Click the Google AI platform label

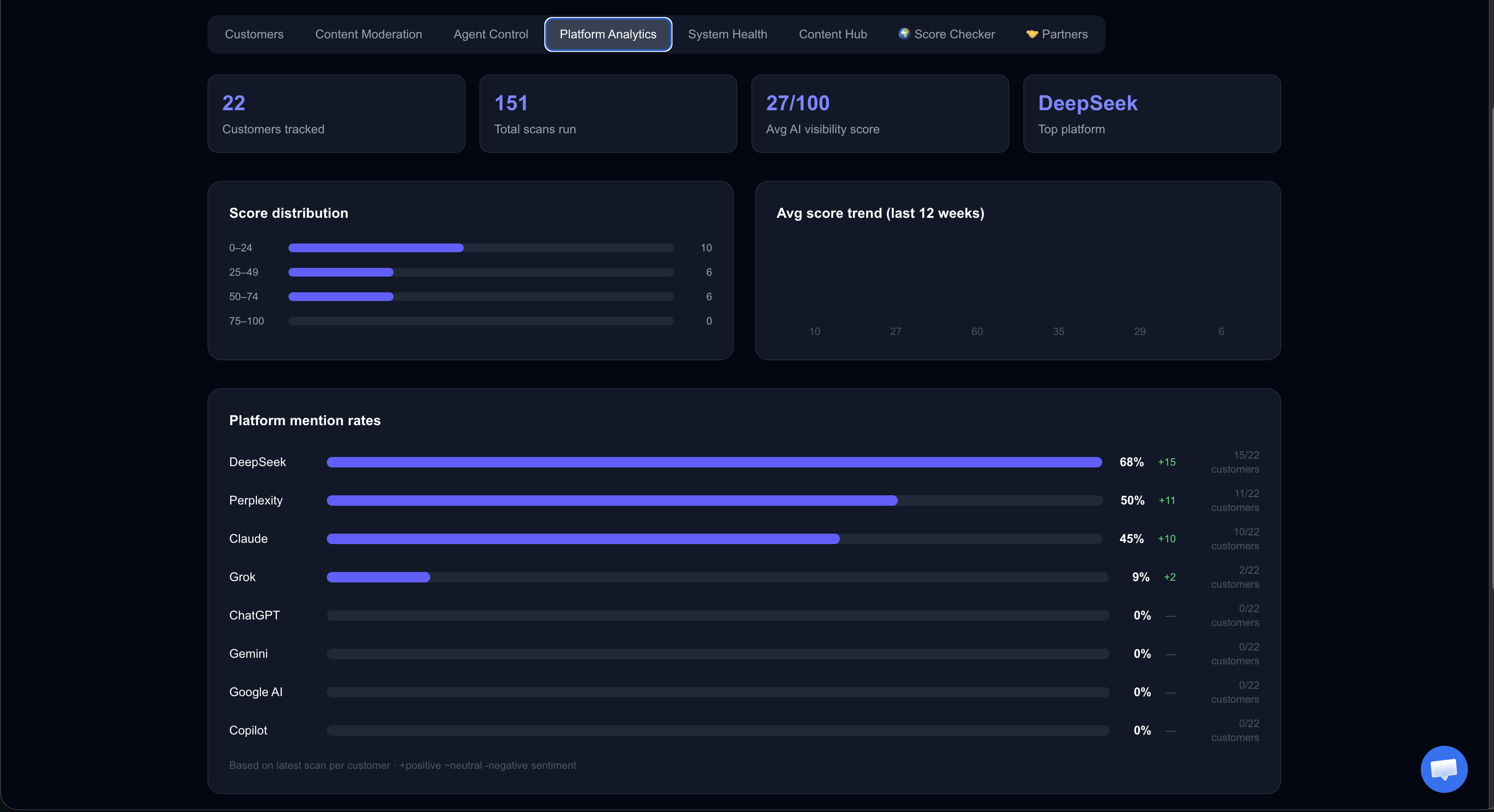tap(256, 692)
